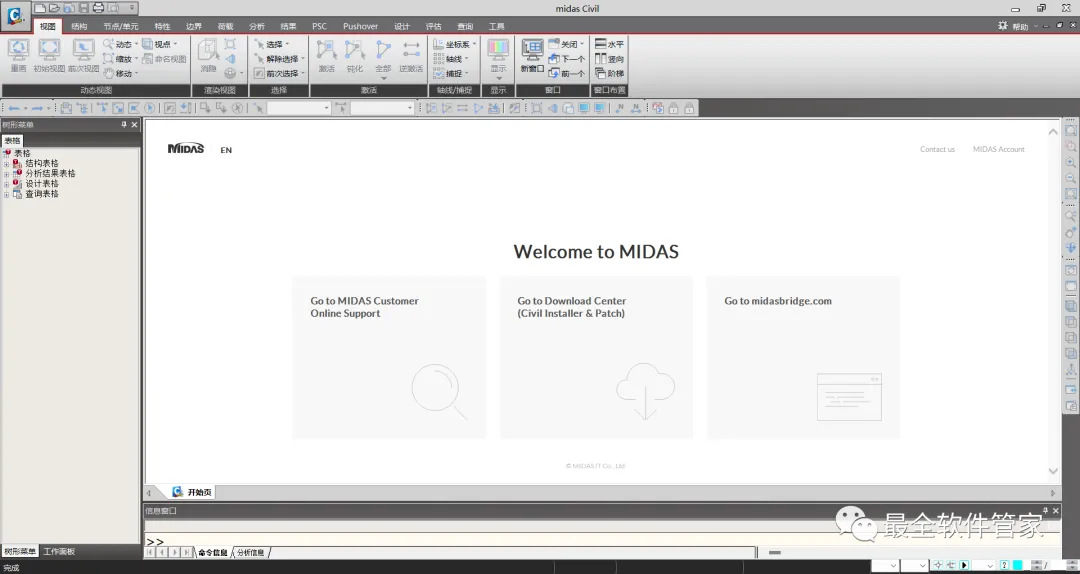
Task: Arrange windows with 阶梯 cascade layout
Action: point(610,73)
